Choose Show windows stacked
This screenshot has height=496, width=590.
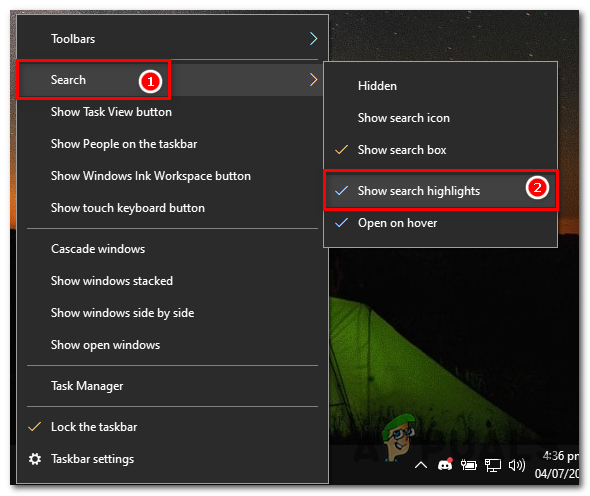tap(172, 281)
